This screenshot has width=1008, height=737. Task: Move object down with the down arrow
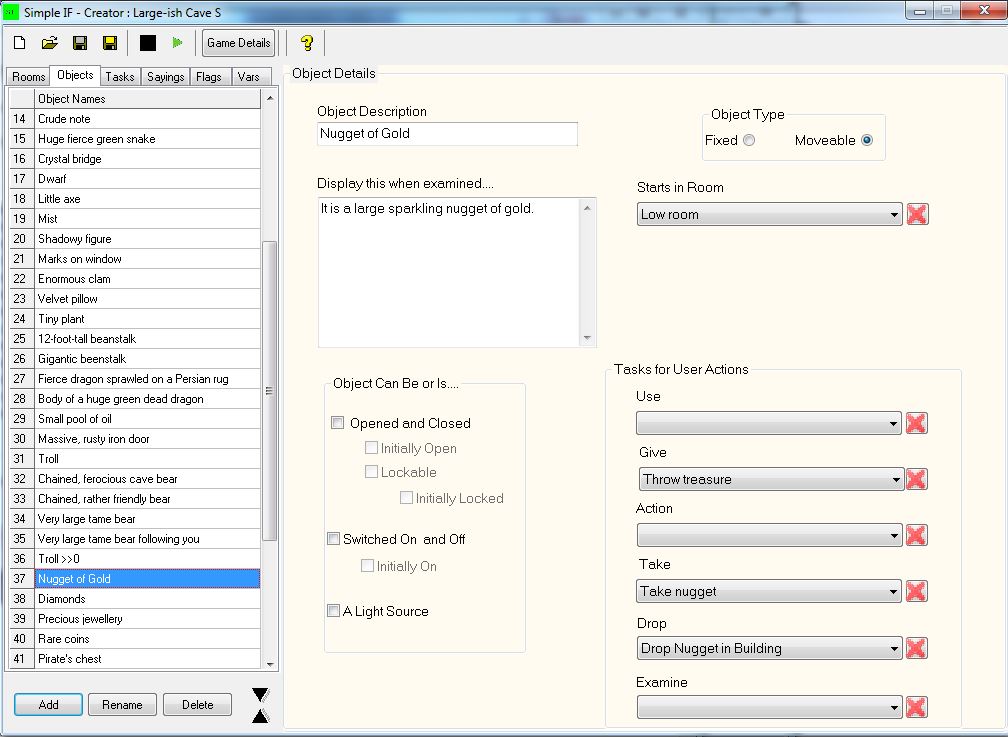(x=260, y=695)
